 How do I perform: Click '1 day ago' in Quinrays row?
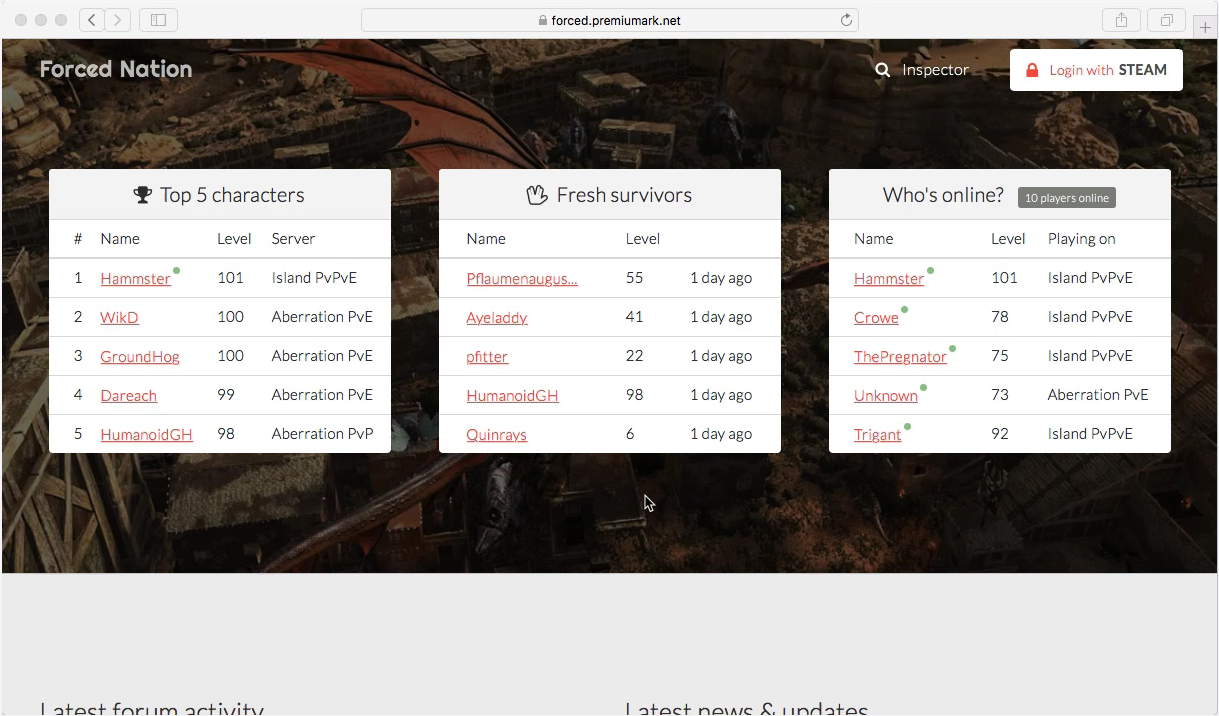click(x=721, y=434)
